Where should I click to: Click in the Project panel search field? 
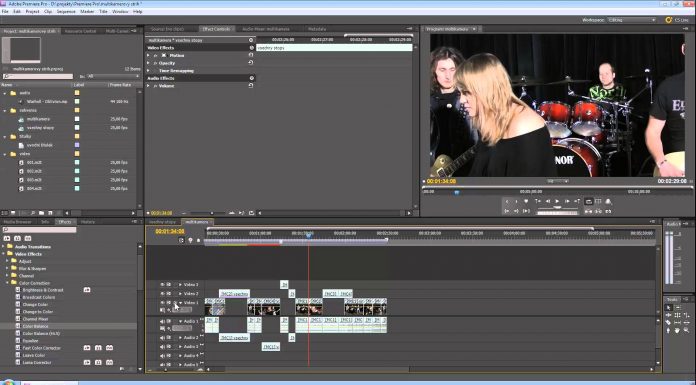click(x=37, y=76)
